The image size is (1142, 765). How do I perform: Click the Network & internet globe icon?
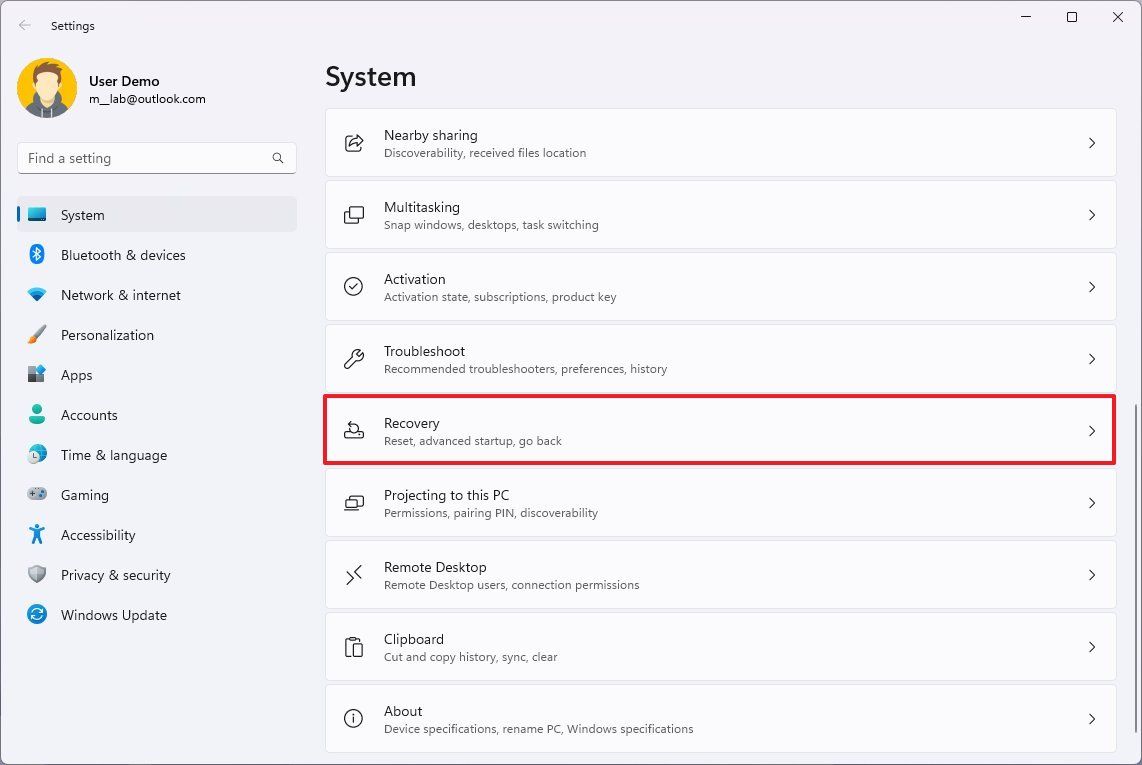point(36,295)
